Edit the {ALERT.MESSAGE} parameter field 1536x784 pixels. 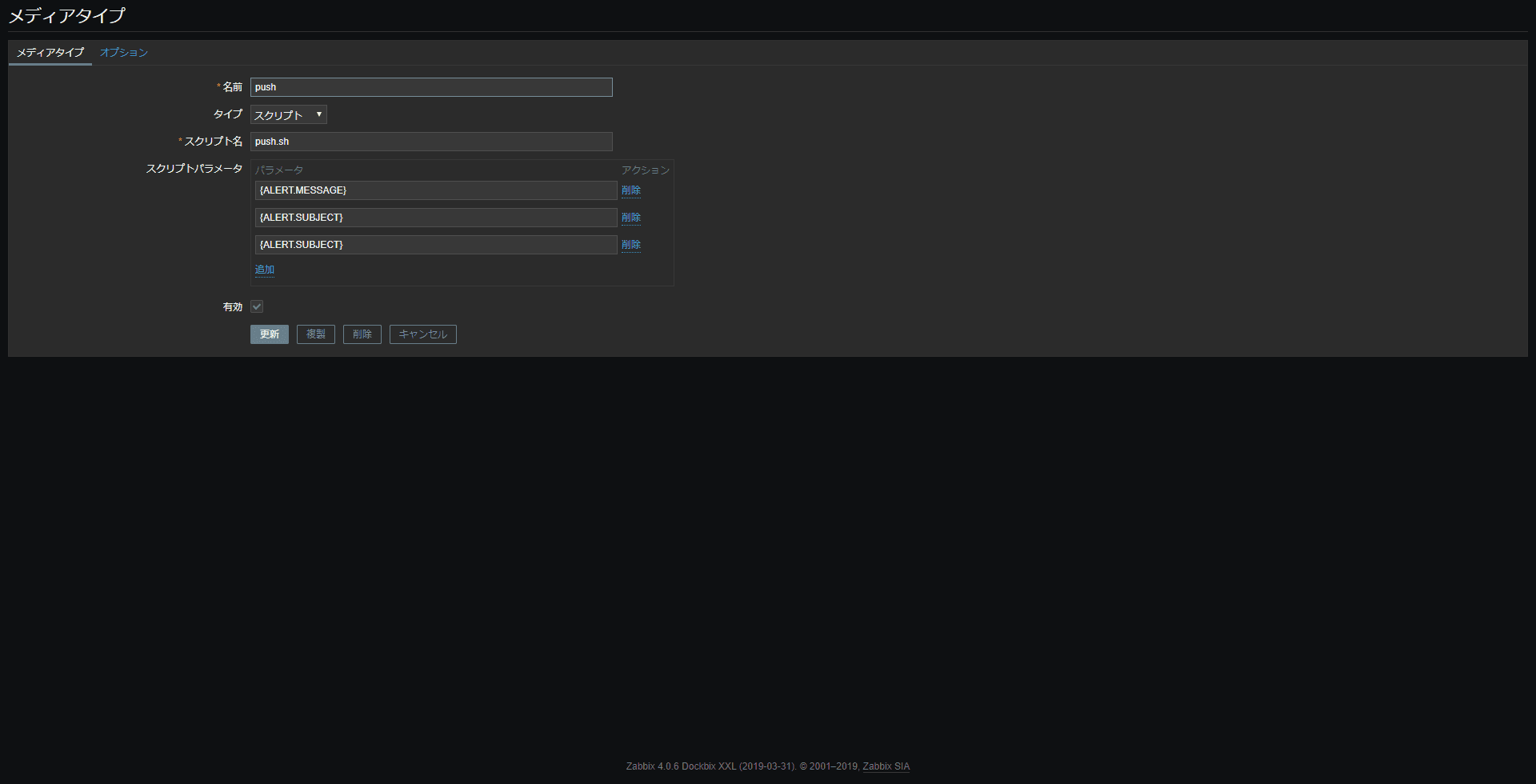click(435, 190)
